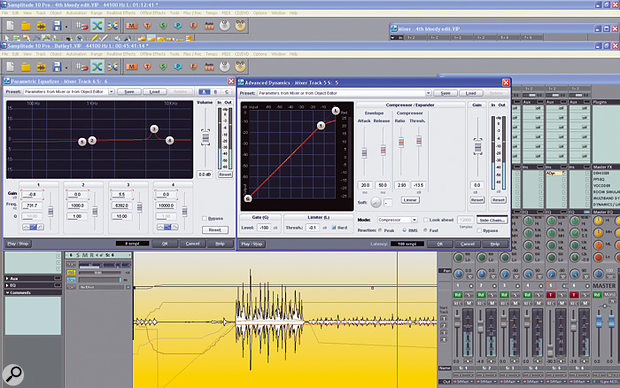The image size is (620, 388).
Task: Open Options menu in Batley1.VIP window
Action: click(x=259, y=54)
